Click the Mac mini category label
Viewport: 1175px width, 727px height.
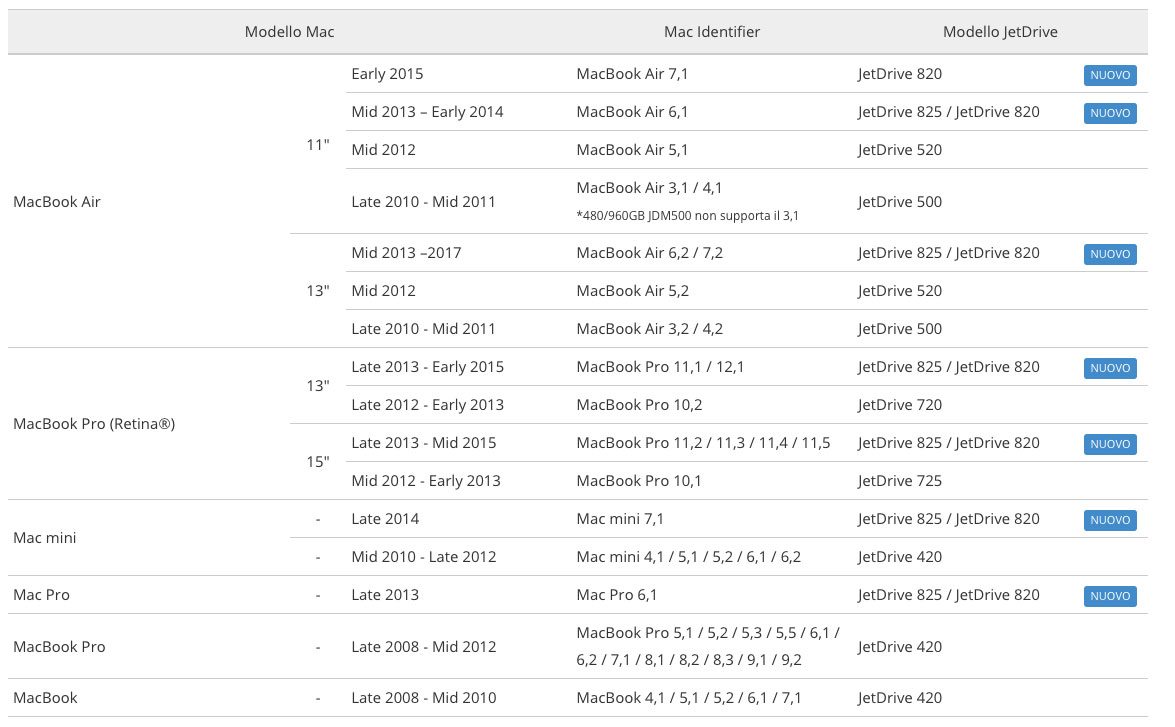(x=45, y=538)
